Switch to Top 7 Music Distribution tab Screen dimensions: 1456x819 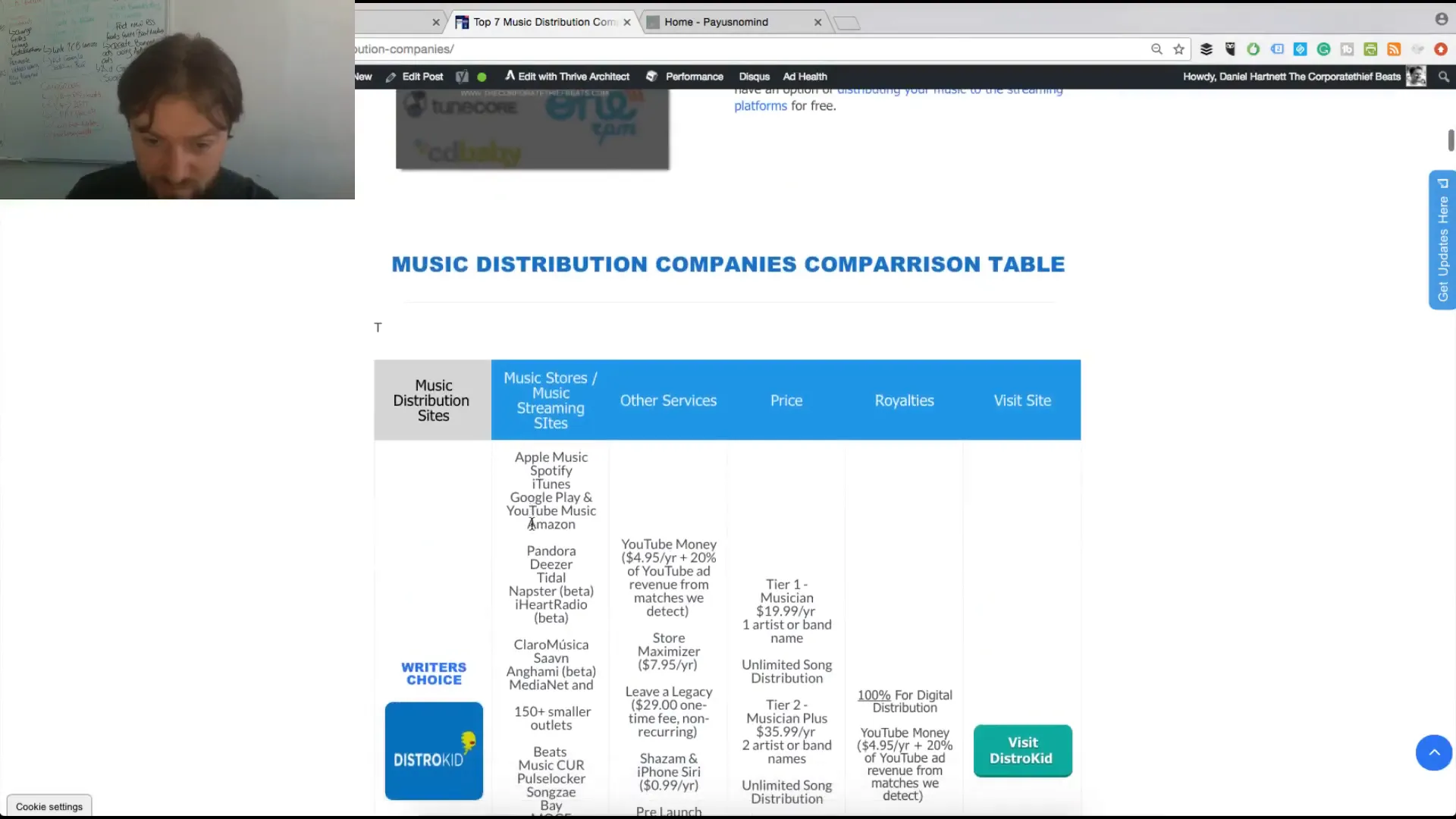click(x=544, y=22)
